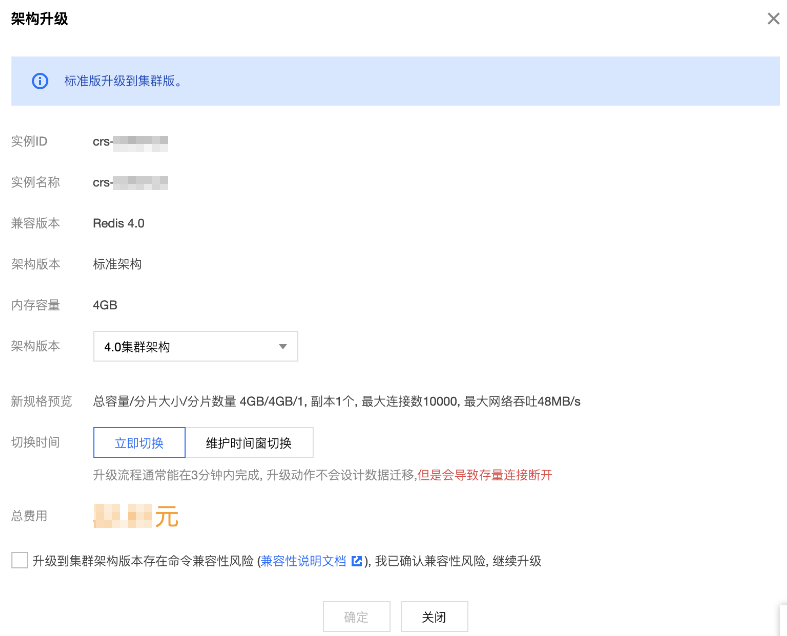
Task: Click the 架构升级 dialog title
Action: (x=40, y=19)
